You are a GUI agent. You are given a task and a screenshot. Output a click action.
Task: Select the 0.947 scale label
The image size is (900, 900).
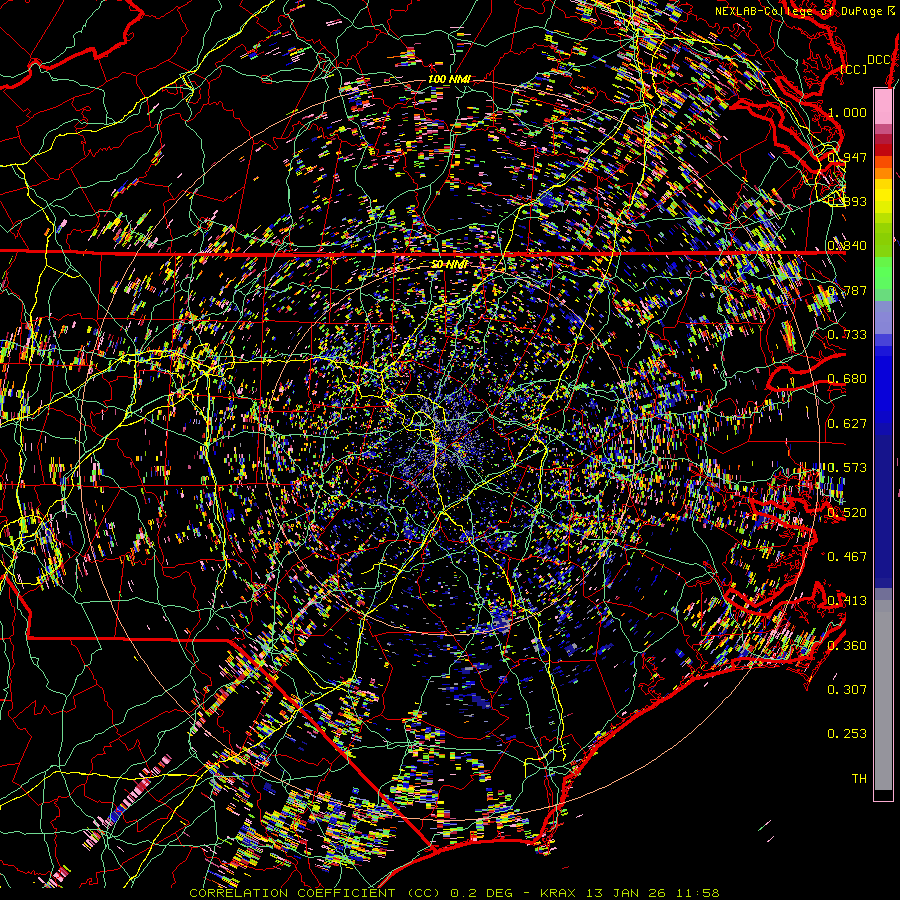(x=847, y=157)
